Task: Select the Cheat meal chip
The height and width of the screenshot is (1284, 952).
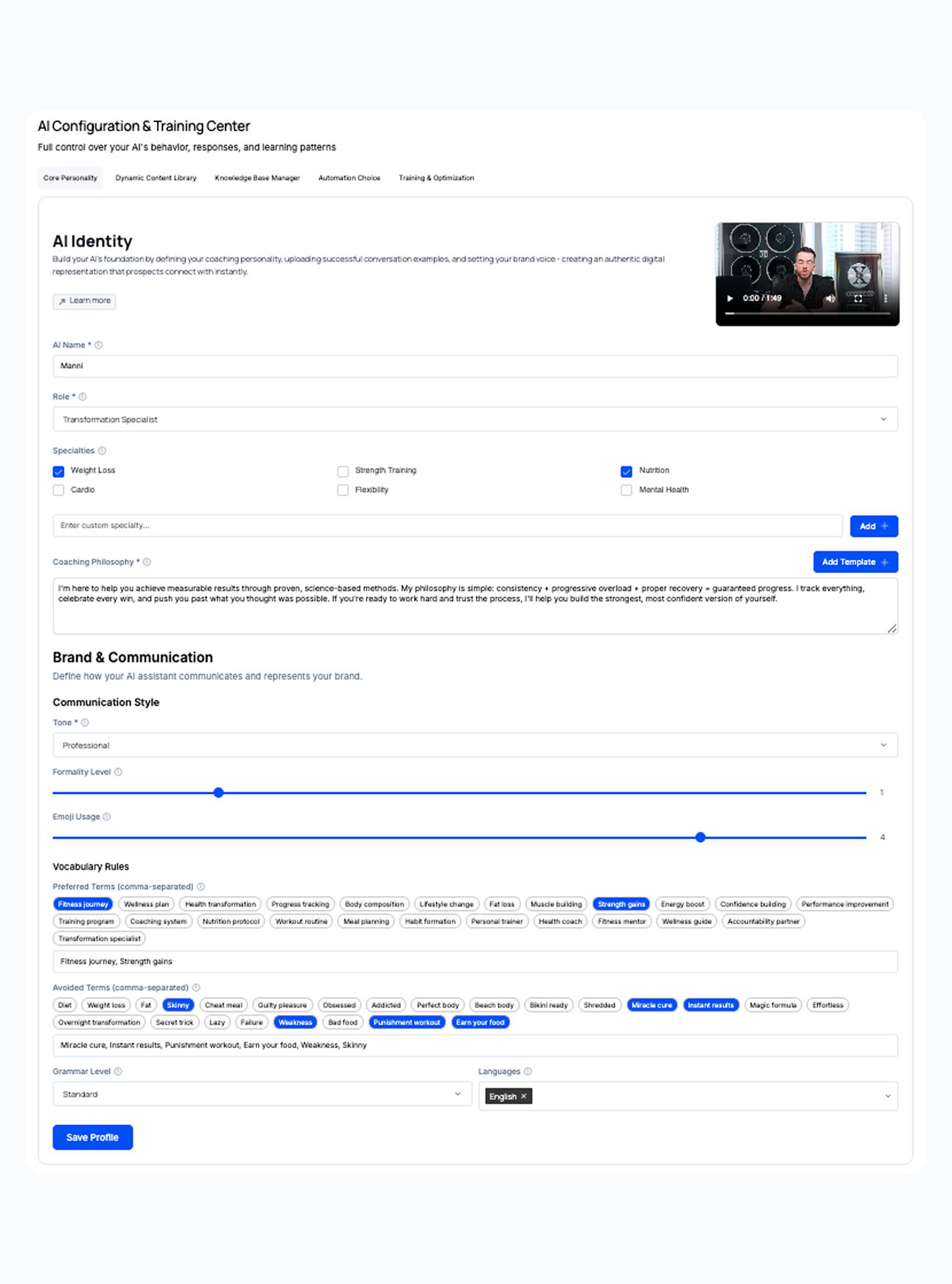Action: 224,1006
